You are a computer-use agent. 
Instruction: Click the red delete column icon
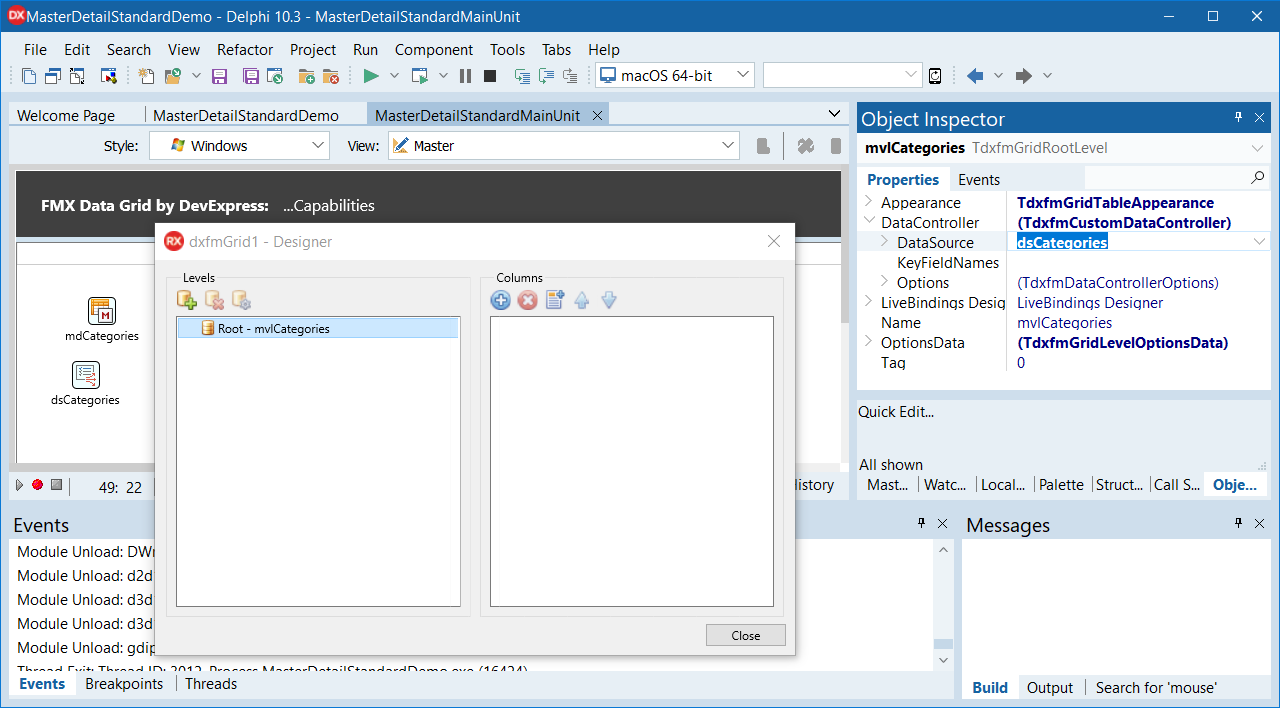tap(528, 300)
